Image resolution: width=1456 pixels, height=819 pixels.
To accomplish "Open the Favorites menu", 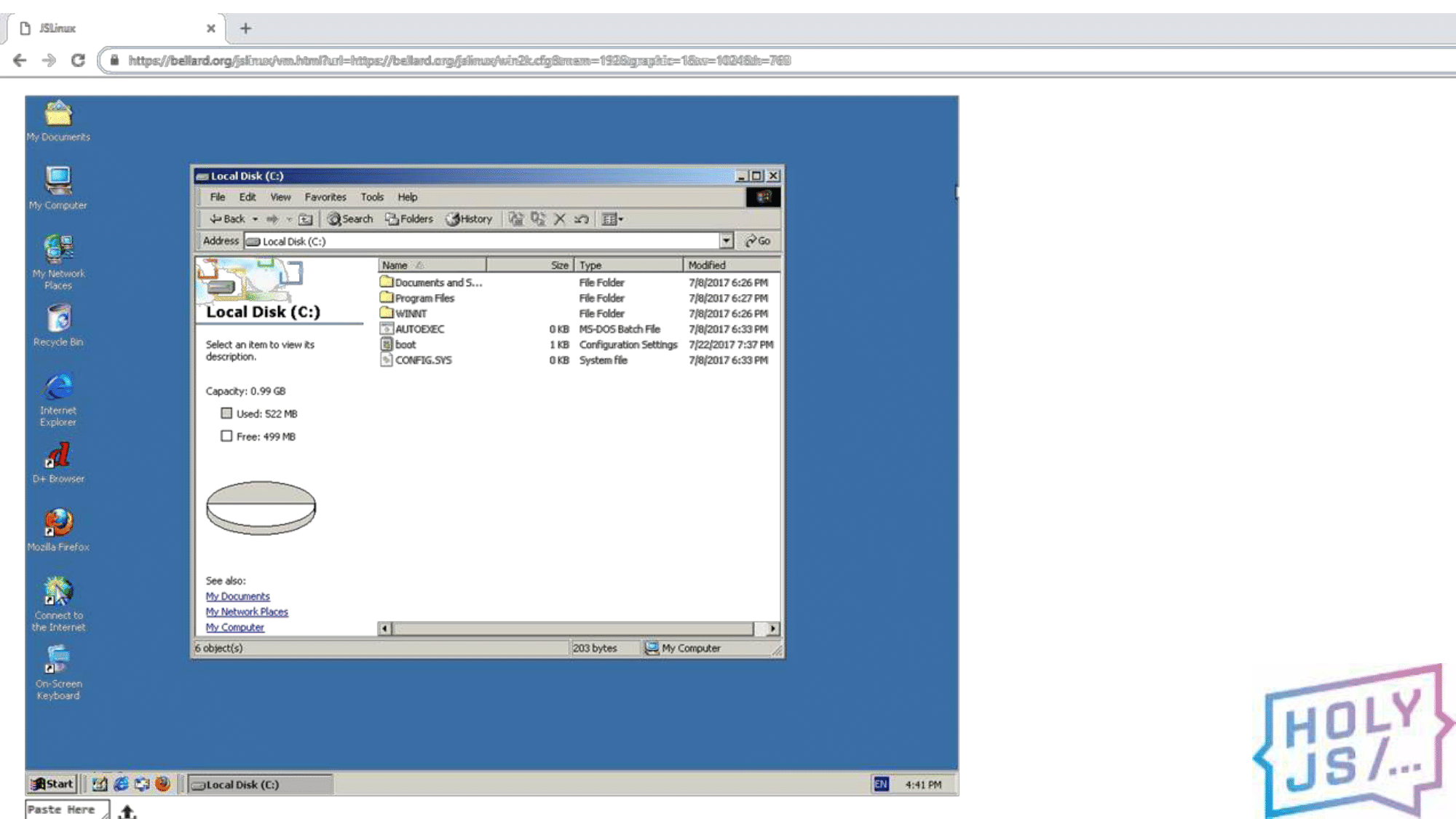I will tap(325, 197).
